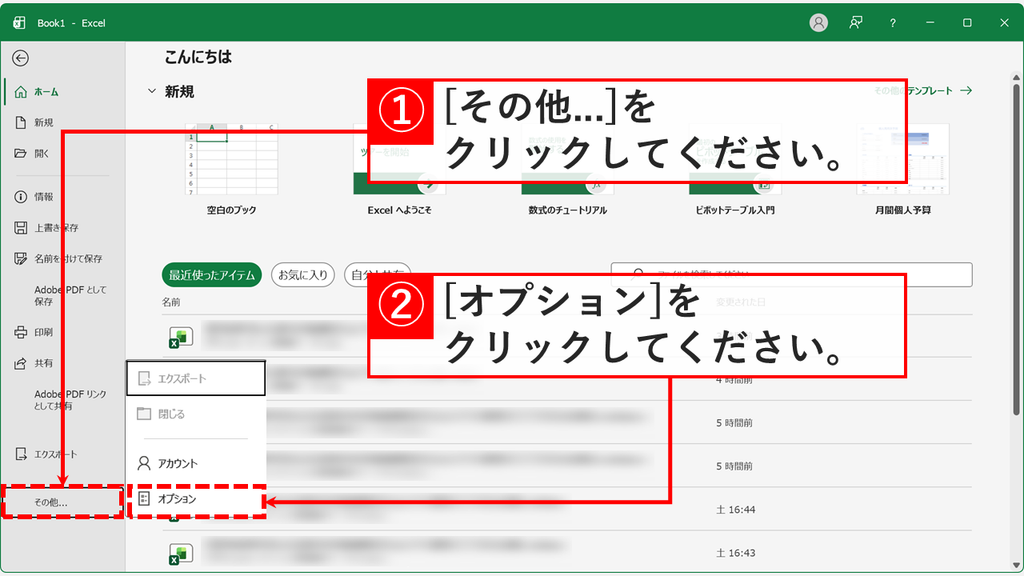Click the feedback person icon in title bar
1024x576 pixels.
(x=856, y=23)
